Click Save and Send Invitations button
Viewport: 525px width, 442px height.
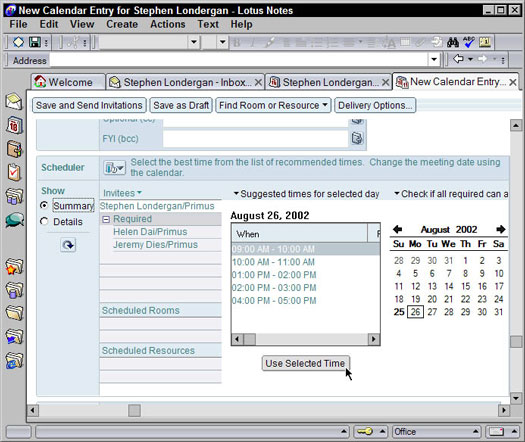click(x=89, y=105)
